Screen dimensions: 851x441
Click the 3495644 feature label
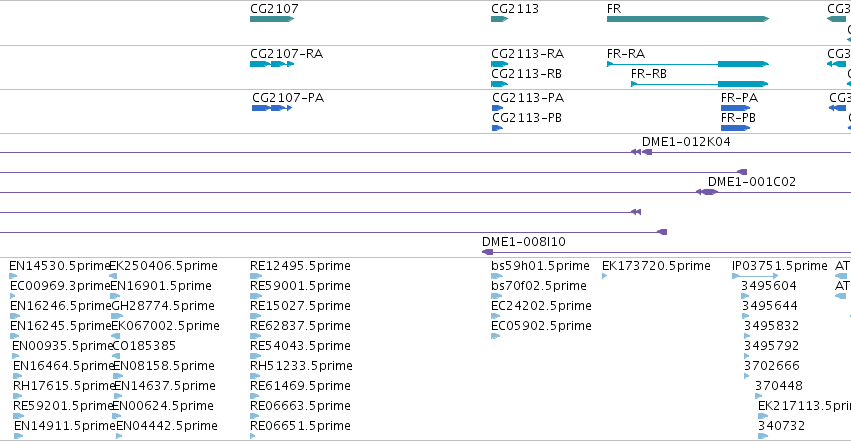[770, 306]
